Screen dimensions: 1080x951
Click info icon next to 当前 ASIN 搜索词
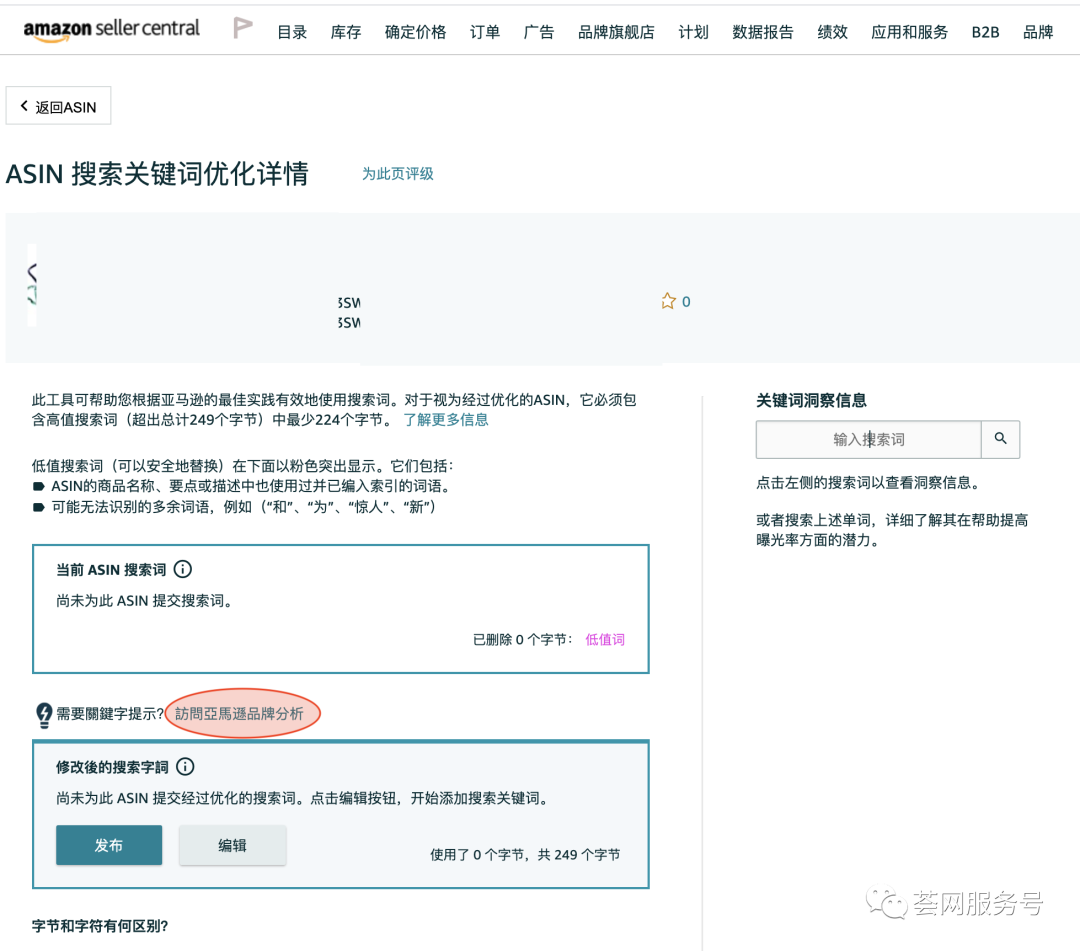tap(183, 569)
